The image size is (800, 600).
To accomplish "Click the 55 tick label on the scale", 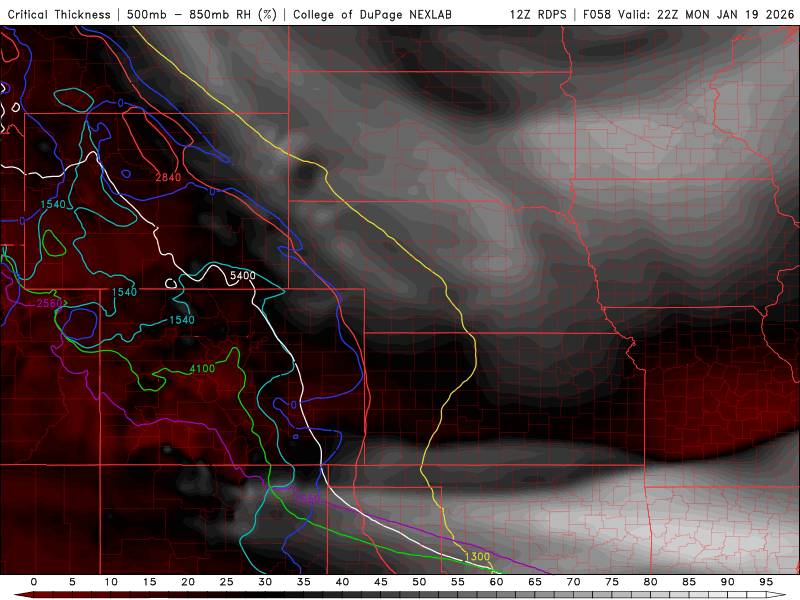I will [x=458, y=582].
